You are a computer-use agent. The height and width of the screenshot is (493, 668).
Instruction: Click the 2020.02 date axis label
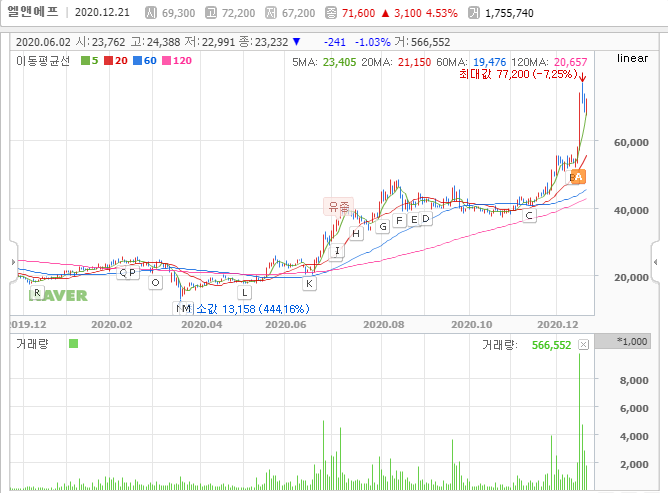(x=112, y=325)
